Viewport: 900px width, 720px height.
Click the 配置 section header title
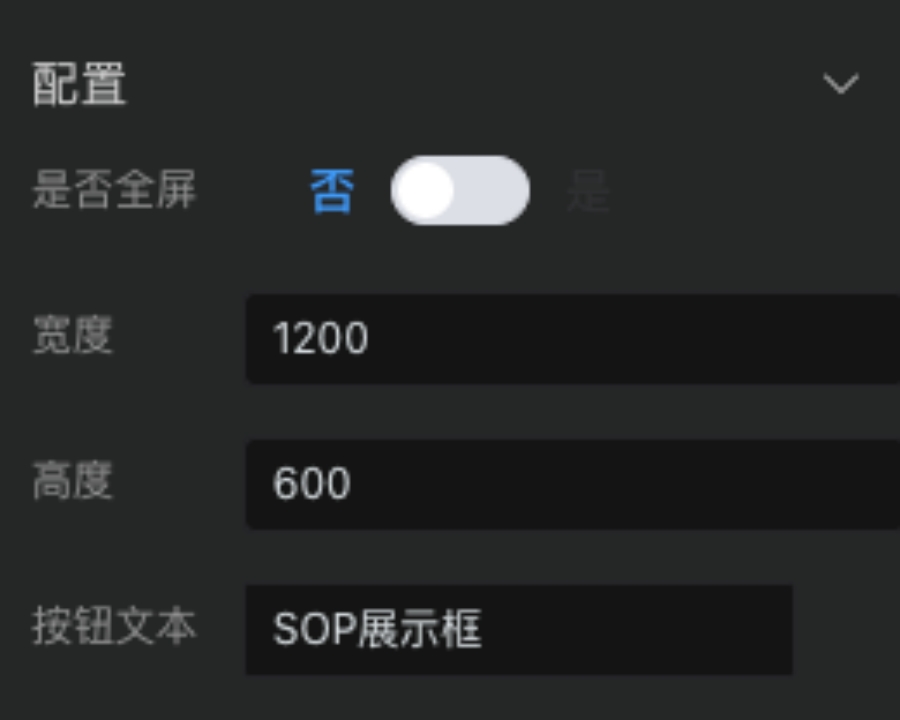tap(80, 84)
